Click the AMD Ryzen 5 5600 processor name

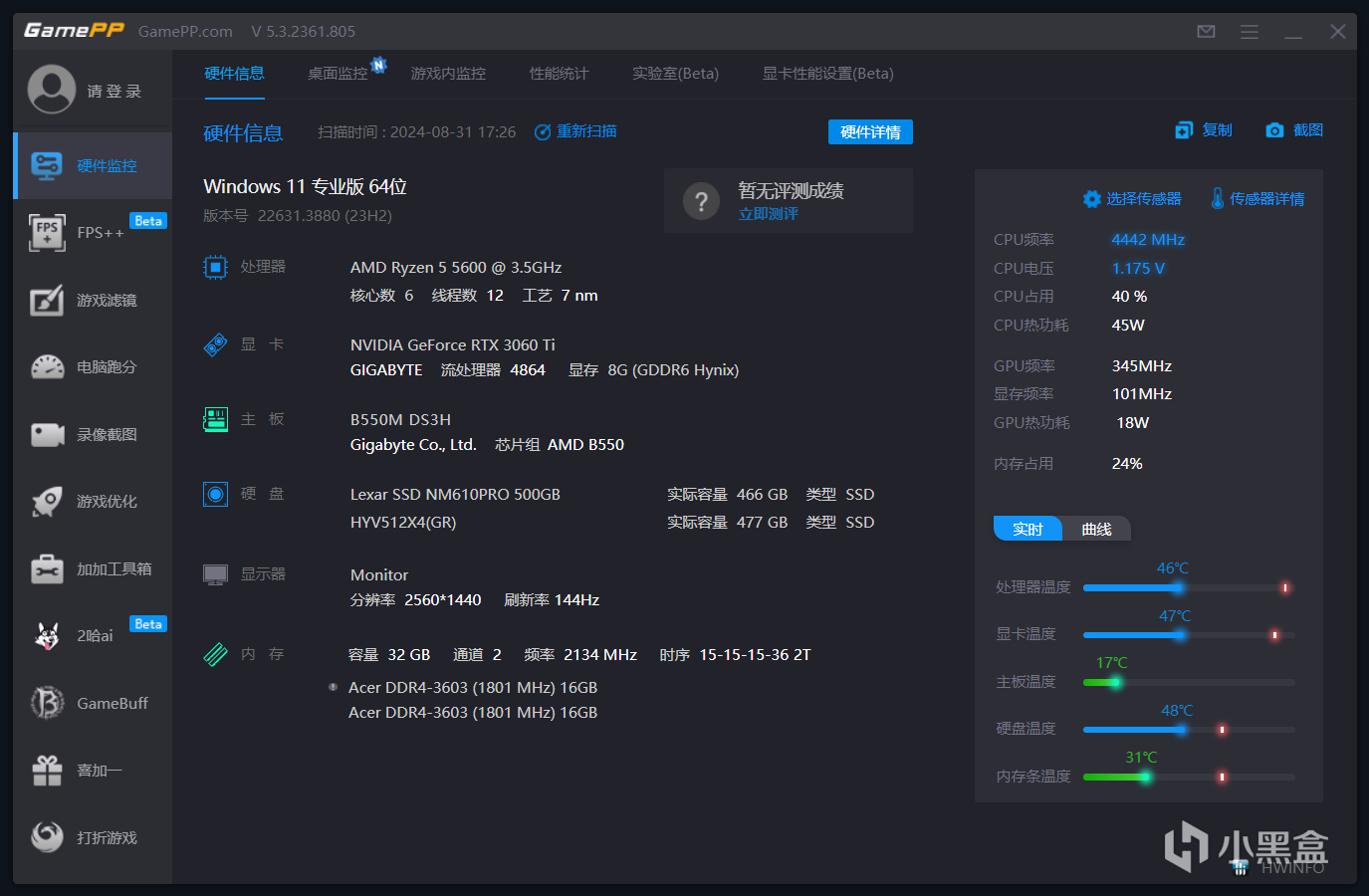point(456,268)
